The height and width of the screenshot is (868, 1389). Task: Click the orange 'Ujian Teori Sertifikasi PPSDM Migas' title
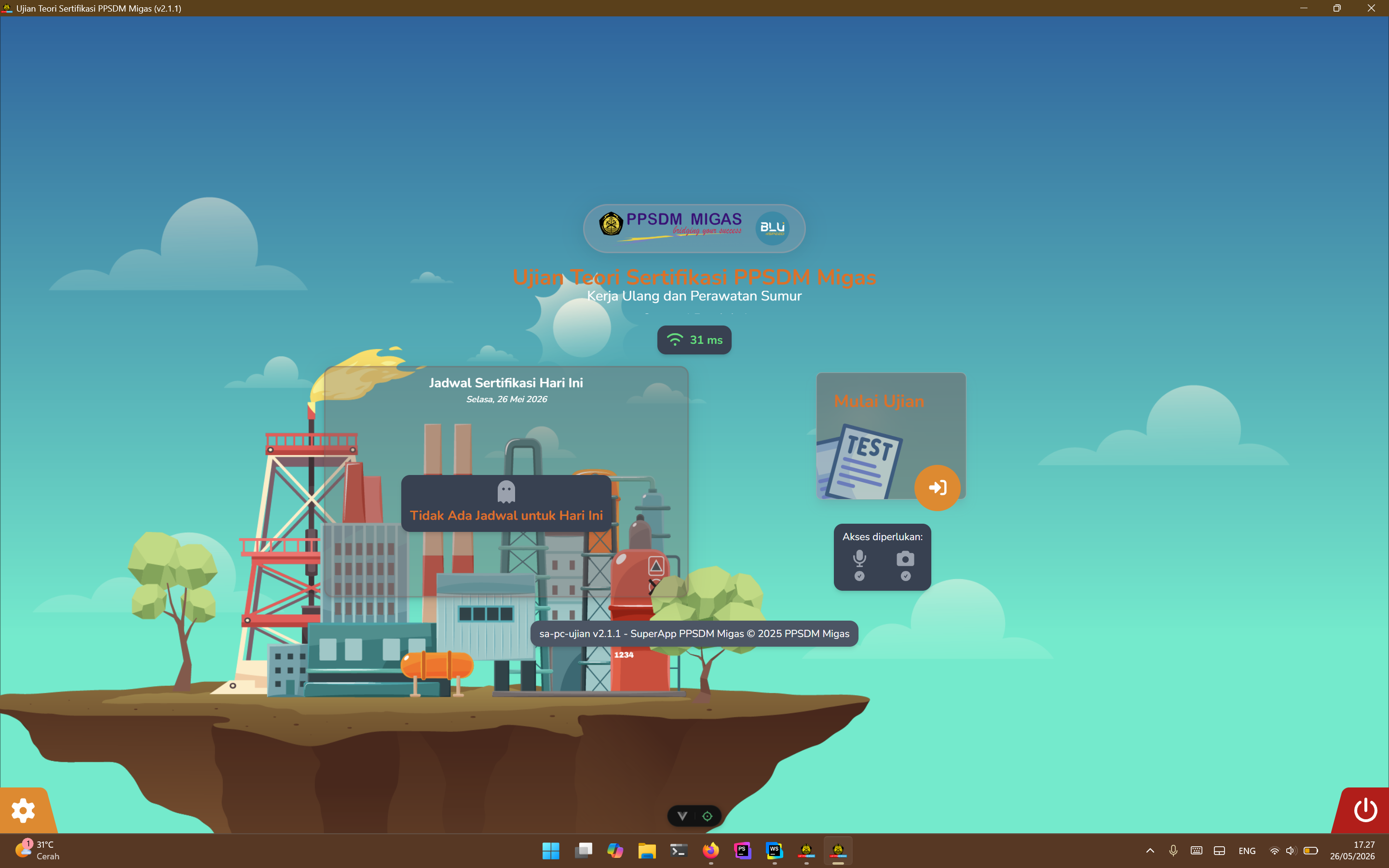pos(694,277)
